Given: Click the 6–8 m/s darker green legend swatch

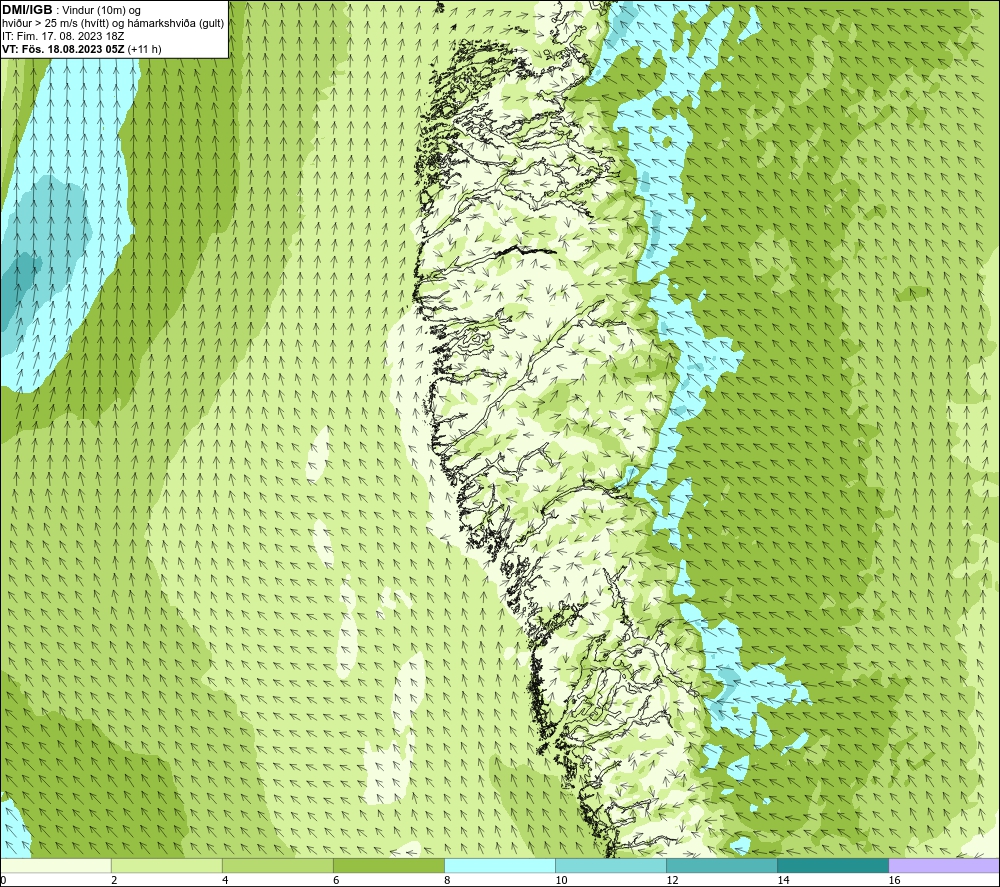Looking at the screenshot, I should [x=389, y=865].
